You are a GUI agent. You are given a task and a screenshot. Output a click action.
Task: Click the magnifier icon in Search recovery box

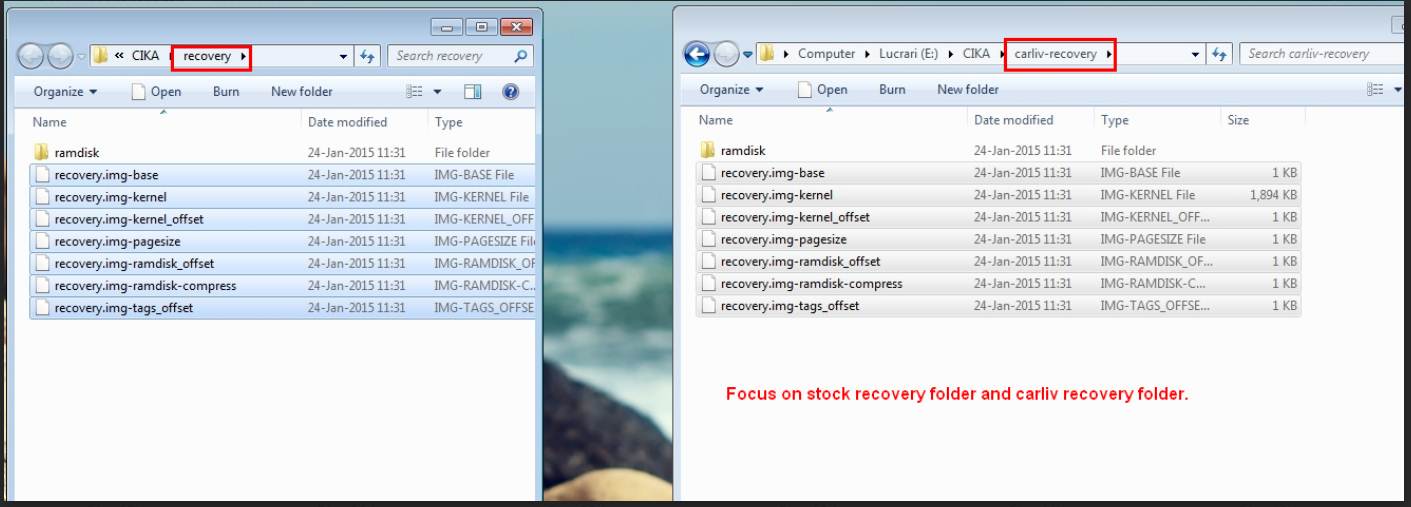[x=520, y=57]
